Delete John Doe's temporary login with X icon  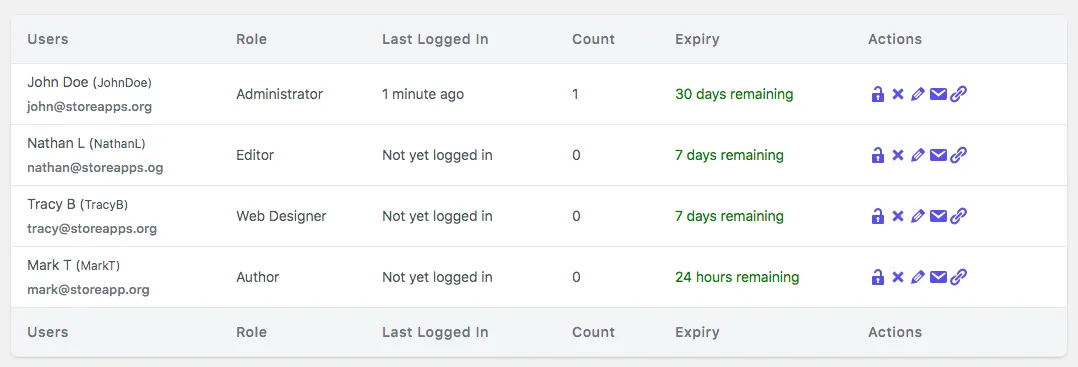point(897,94)
